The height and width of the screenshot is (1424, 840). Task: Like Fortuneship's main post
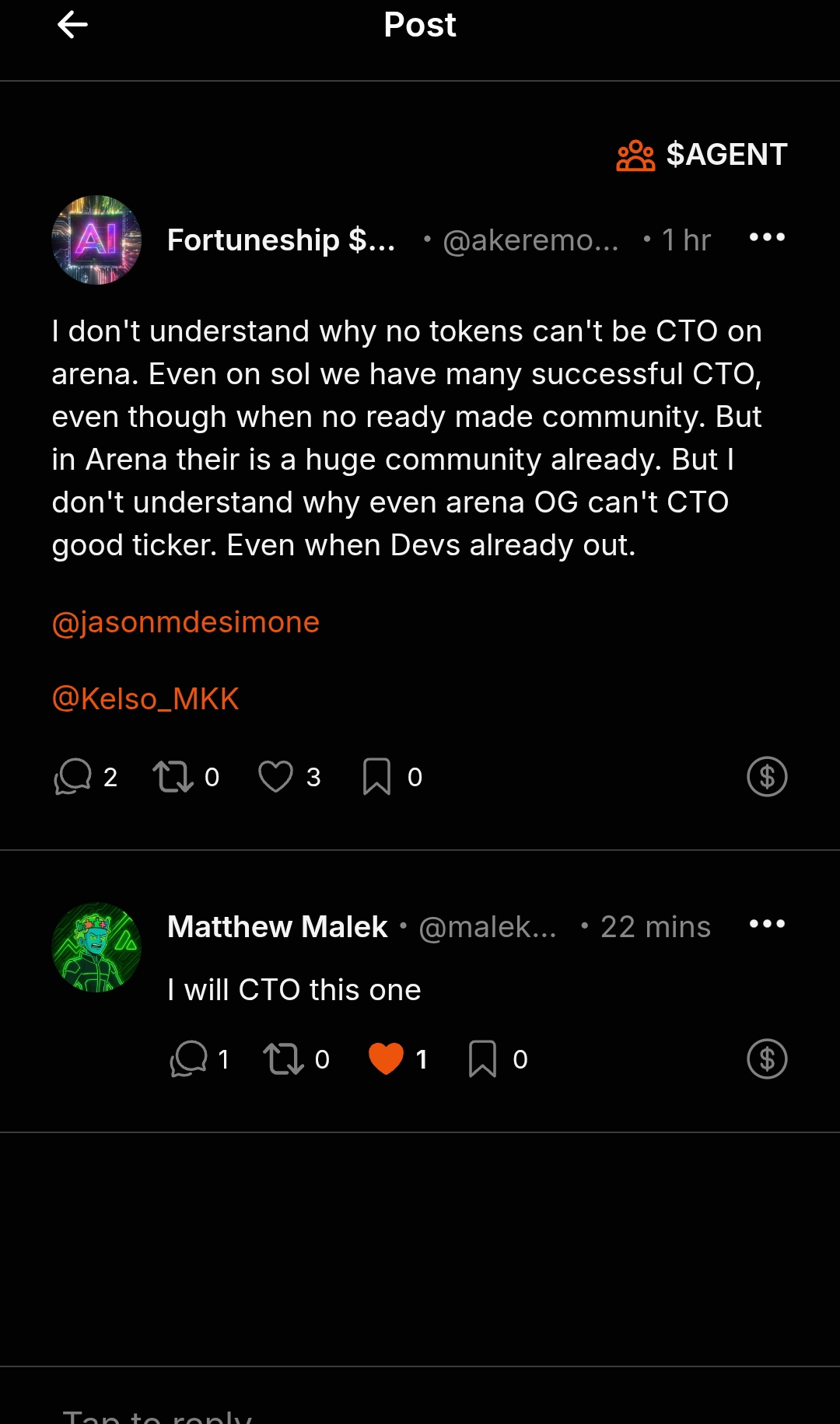pos(275,776)
